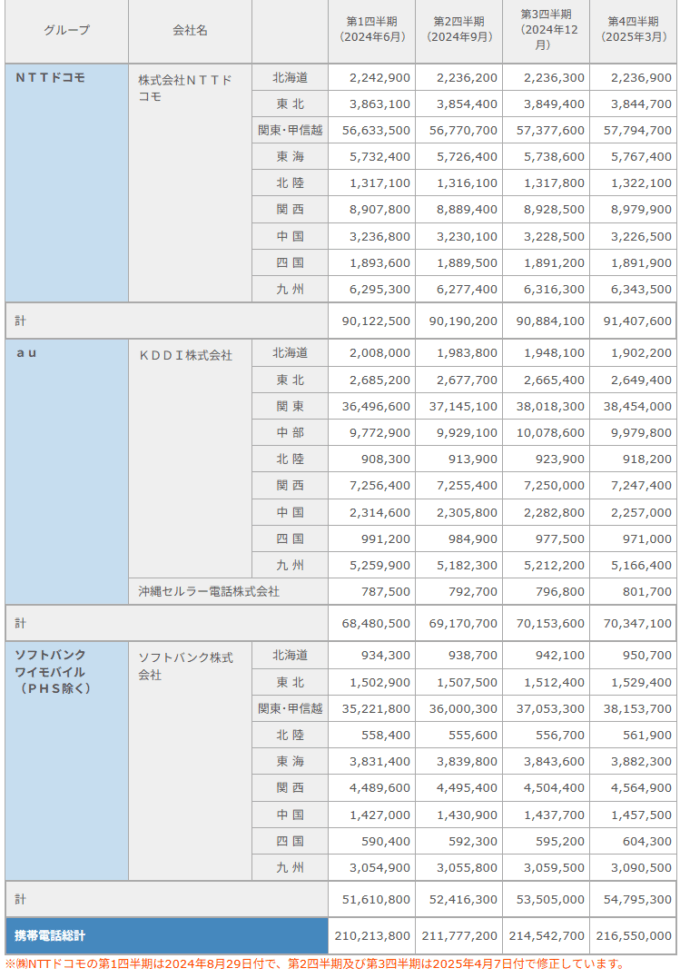The width and height of the screenshot is (680, 978).
Task: Select the NTTドコモ group cell
Action: (x=67, y=183)
